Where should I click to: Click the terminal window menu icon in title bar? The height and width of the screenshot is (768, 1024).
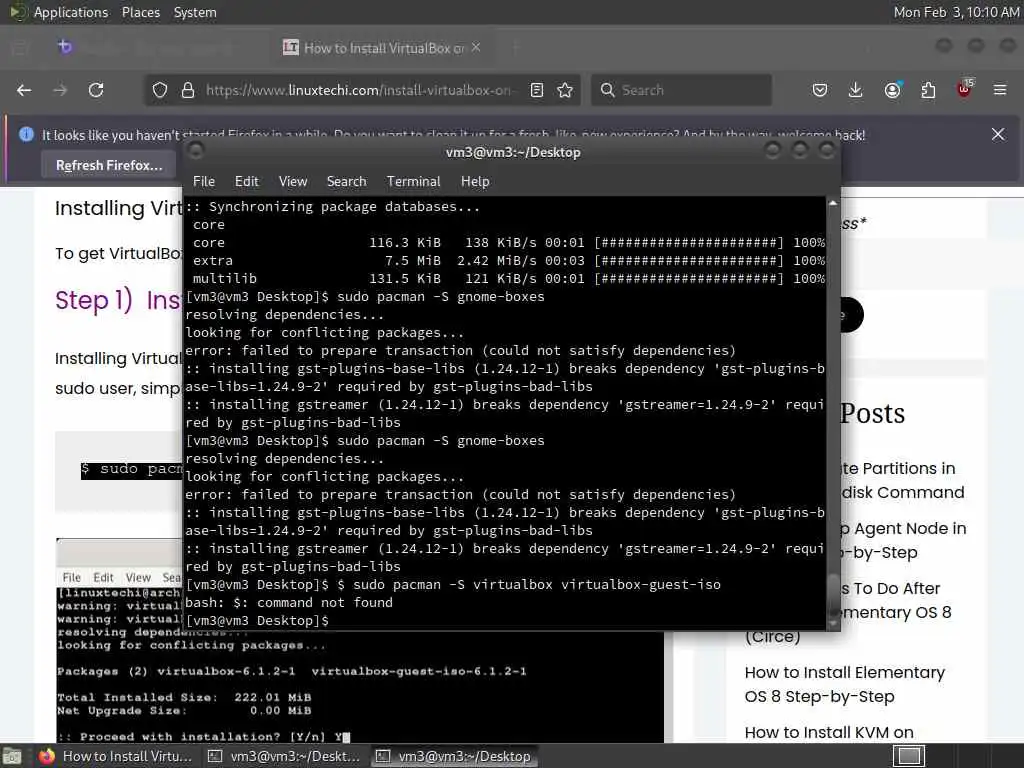[x=195, y=152]
